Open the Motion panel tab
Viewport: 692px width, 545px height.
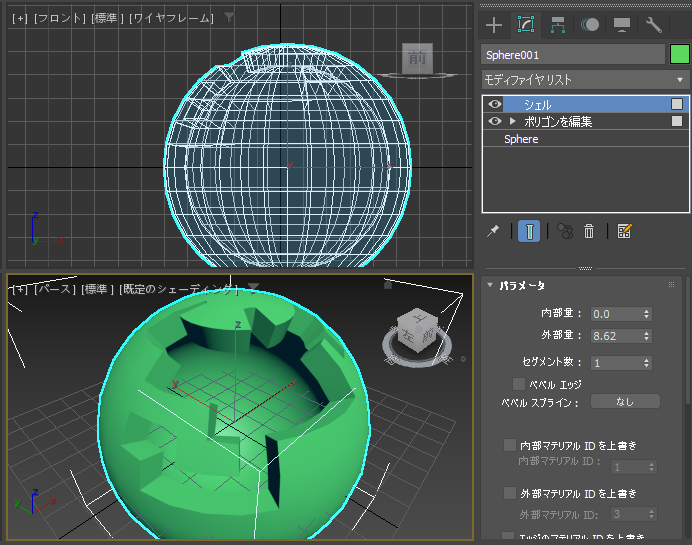(590, 25)
